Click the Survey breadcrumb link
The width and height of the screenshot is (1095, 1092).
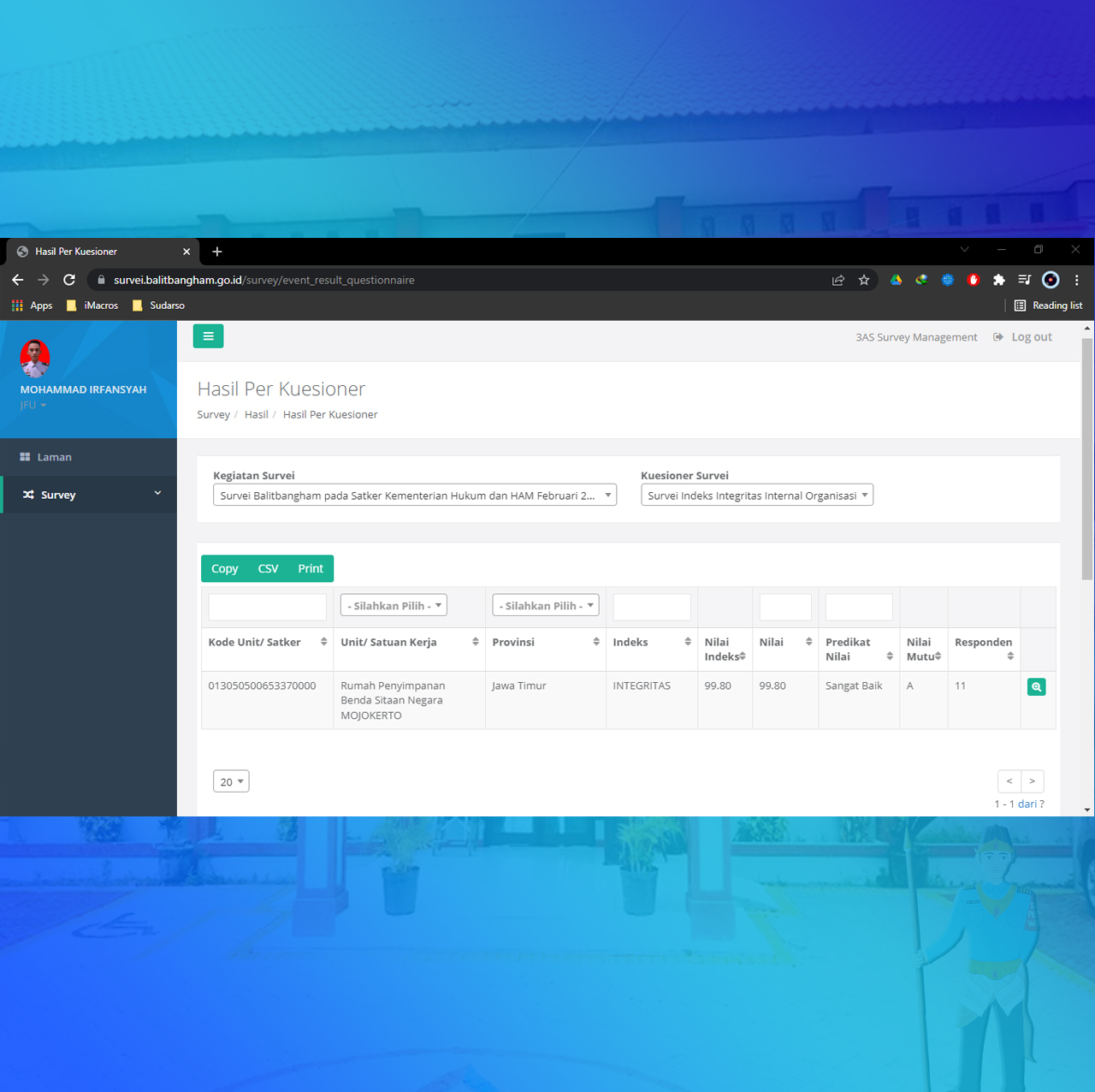pos(213,414)
